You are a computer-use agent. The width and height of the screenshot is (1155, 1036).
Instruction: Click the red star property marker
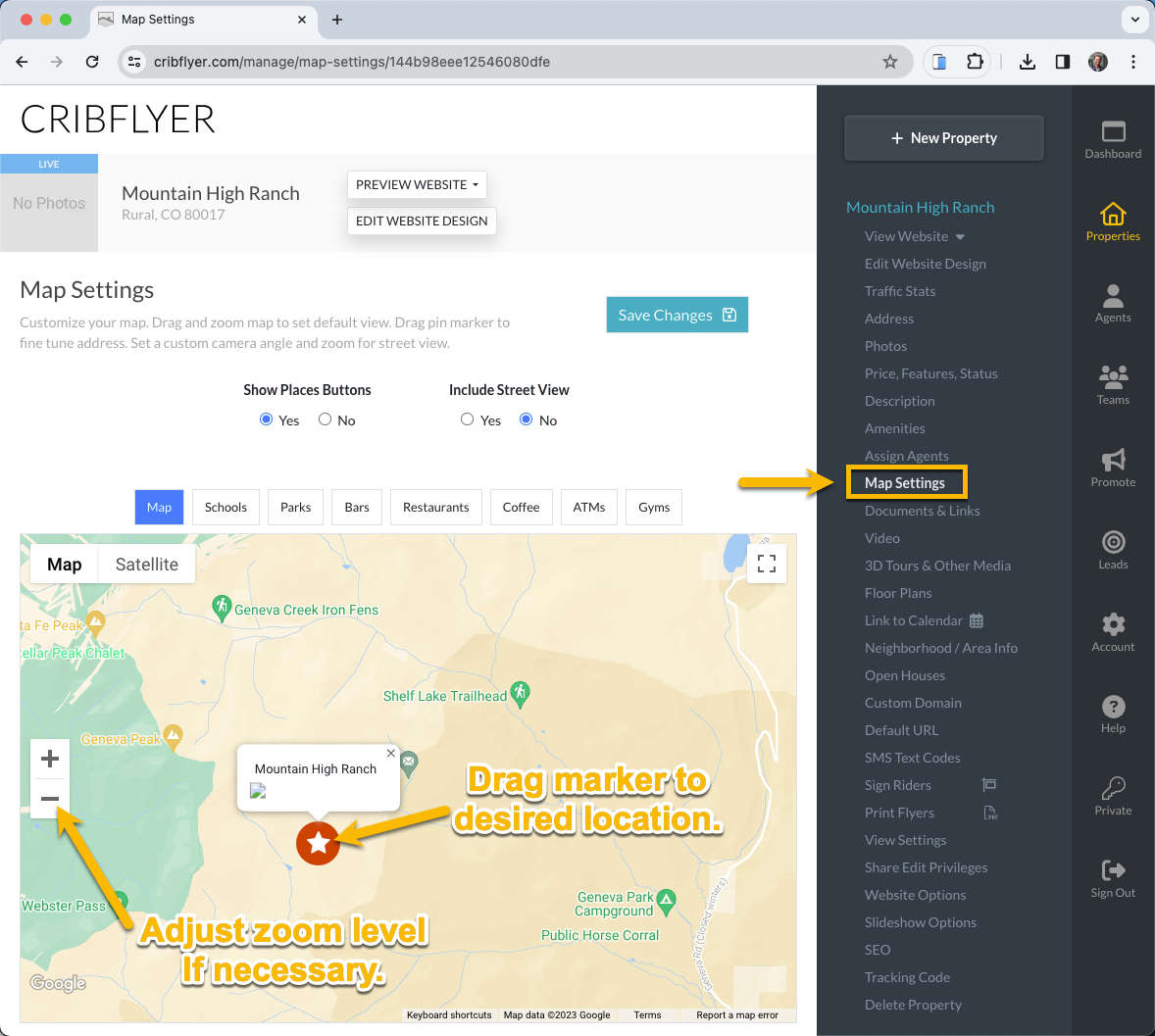tap(318, 842)
